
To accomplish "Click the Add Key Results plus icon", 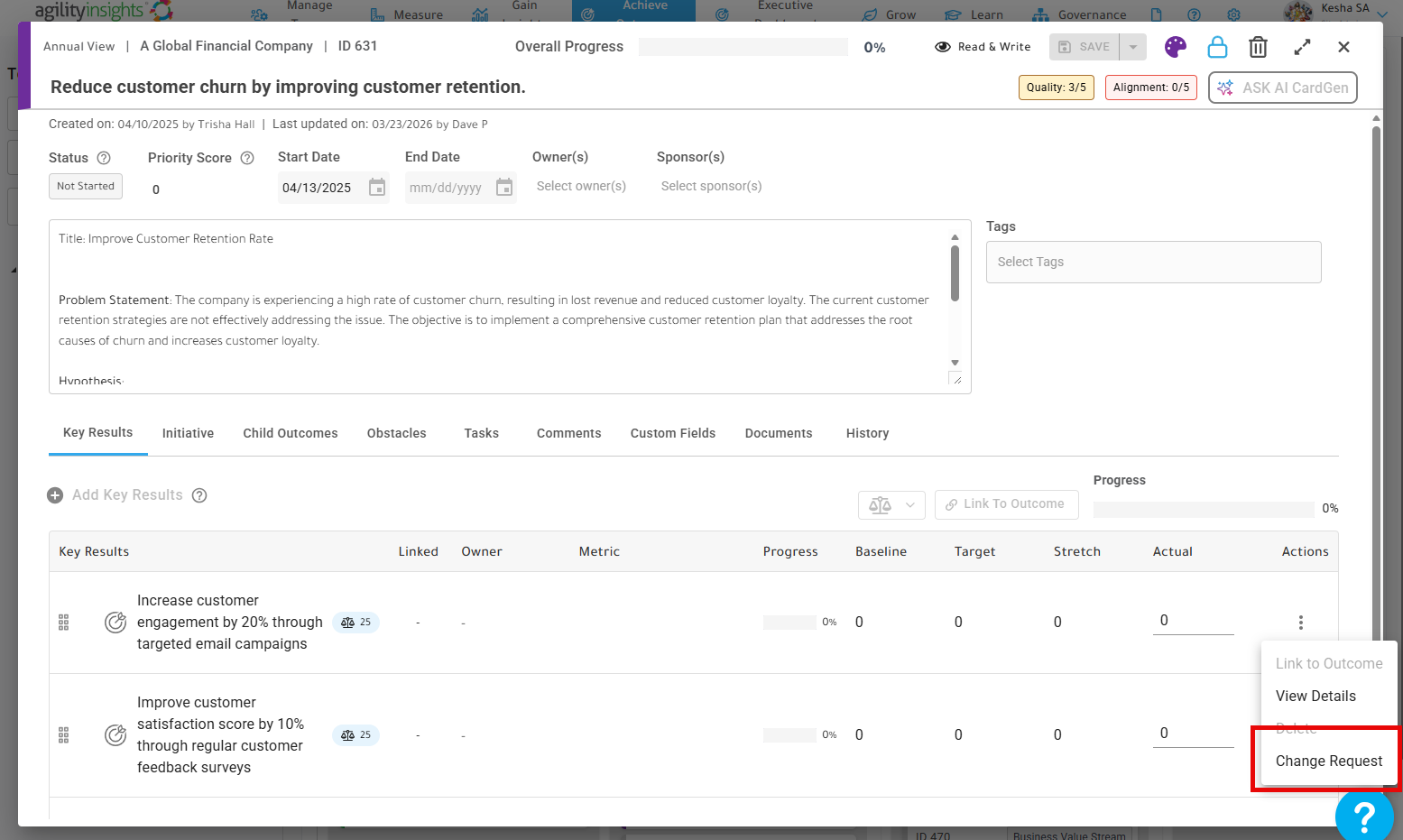I will pyautogui.click(x=55, y=495).
